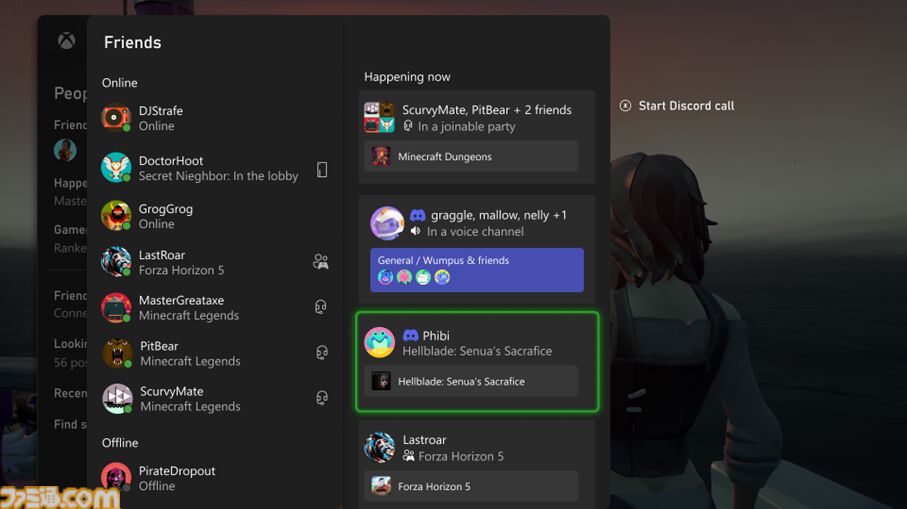Click headset icon beside PitBear

point(322,352)
